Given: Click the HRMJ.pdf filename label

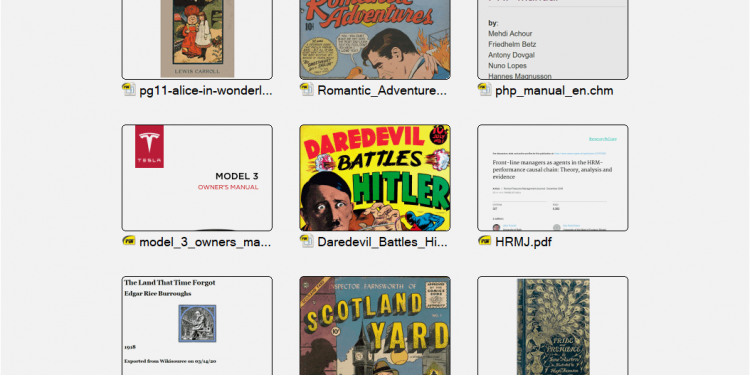Looking at the screenshot, I should pyautogui.click(x=523, y=242).
